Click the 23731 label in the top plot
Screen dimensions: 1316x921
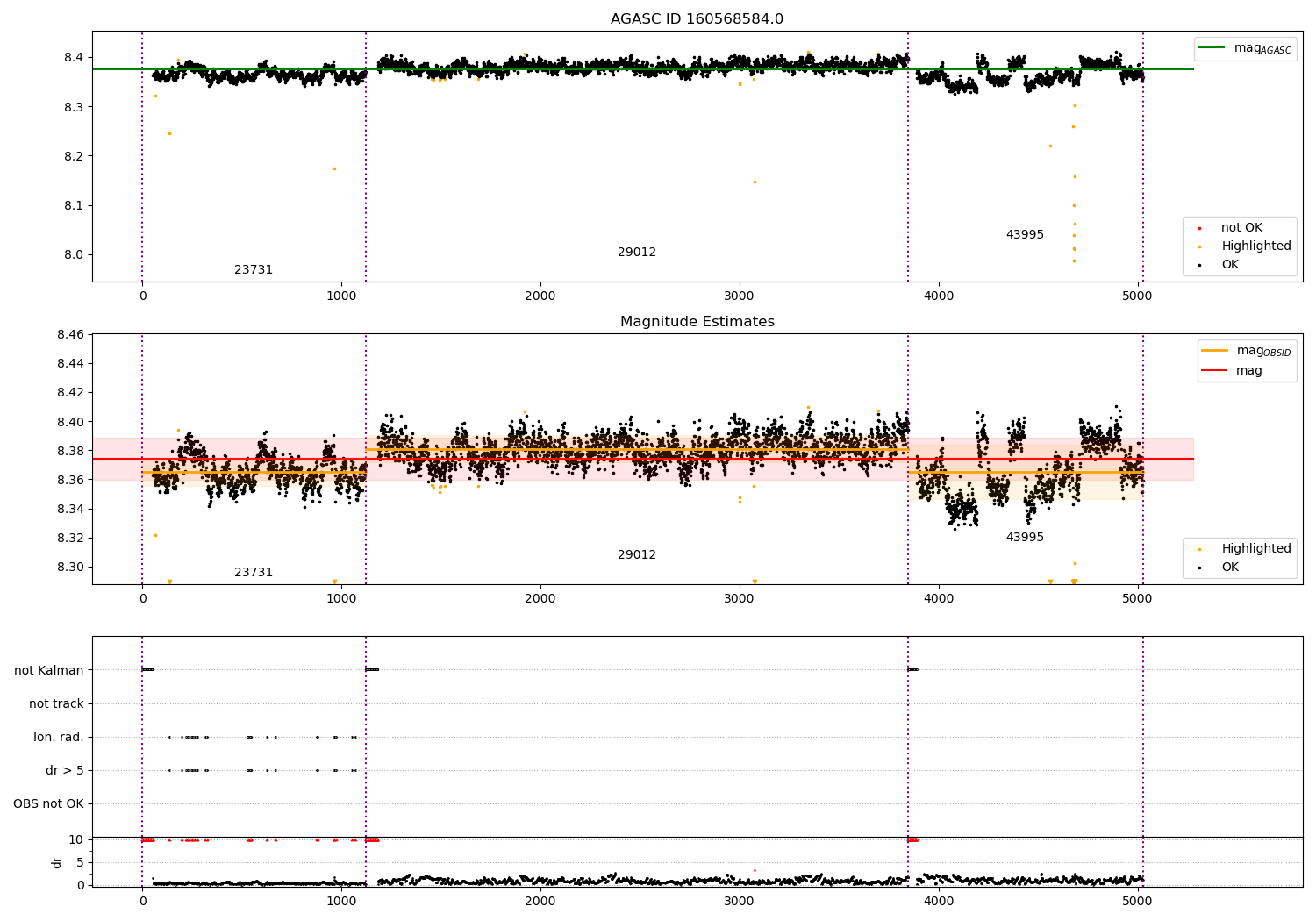point(254,270)
